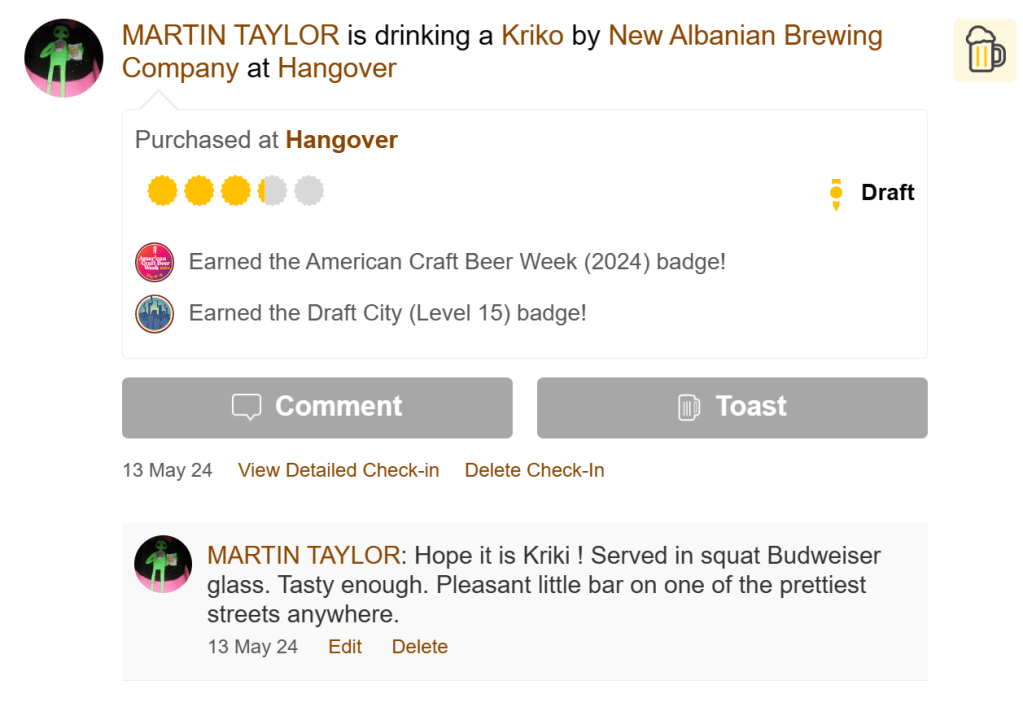Edit the comment about Budweiser glass
Viewport: 1023px width, 711px height.
(345, 647)
